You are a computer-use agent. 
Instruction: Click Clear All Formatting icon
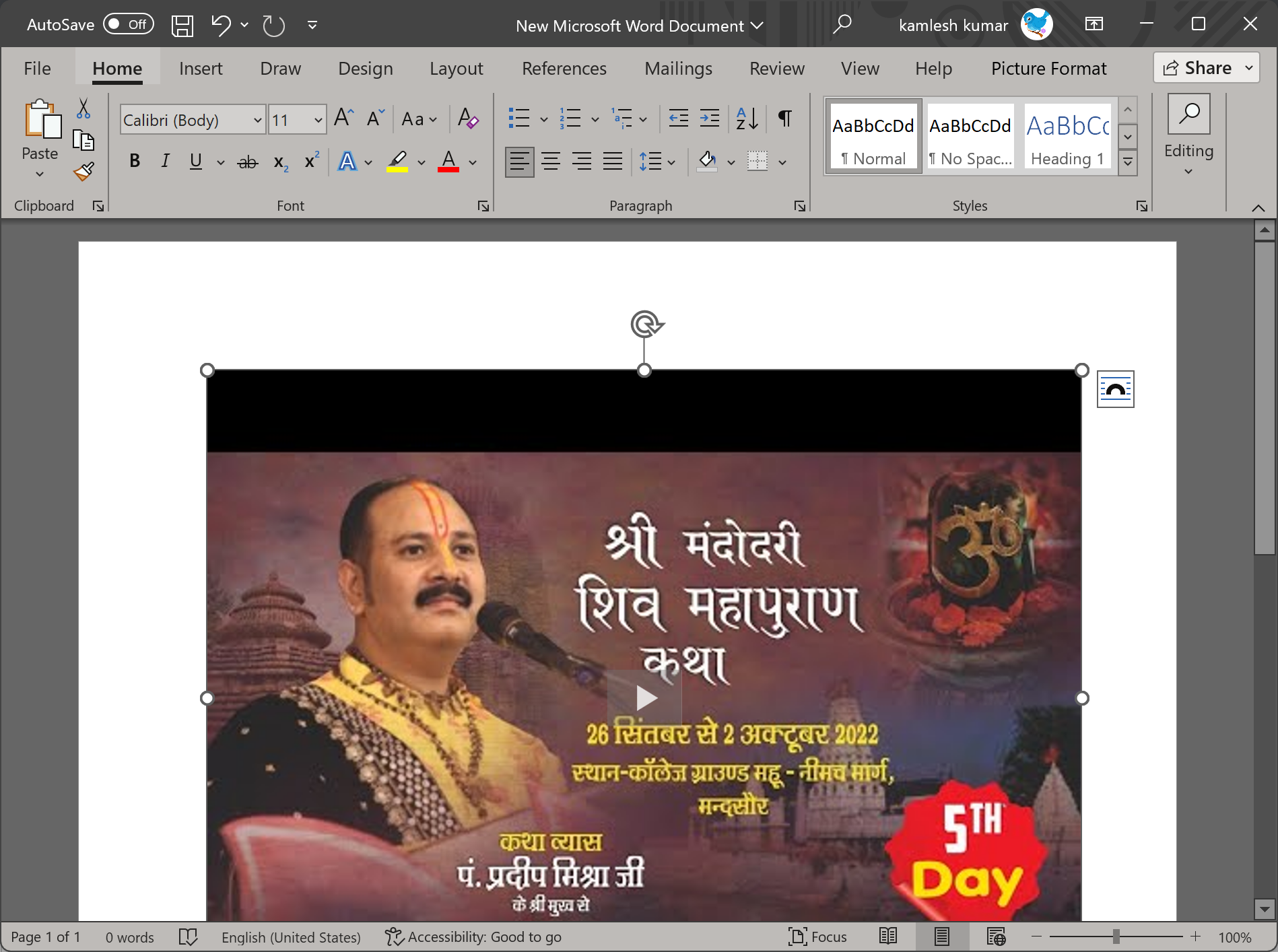click(468, 118)
